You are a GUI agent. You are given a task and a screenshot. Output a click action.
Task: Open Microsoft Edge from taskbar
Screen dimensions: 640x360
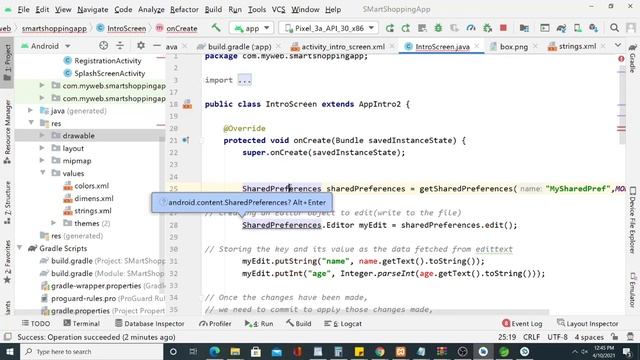pos(214,351)
